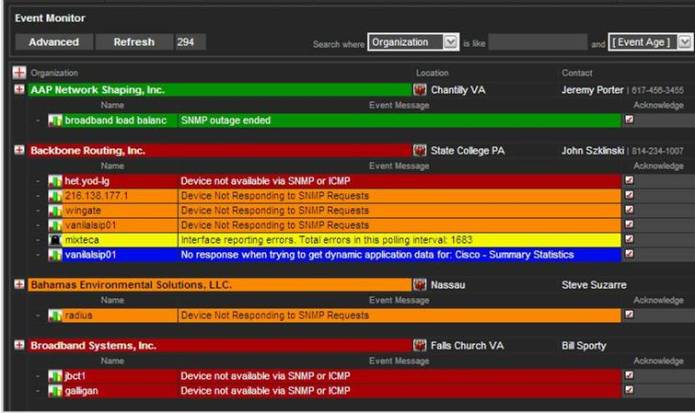Open graph icon for galligan device
Screen dimensions: 695x413
pos(55,391)
